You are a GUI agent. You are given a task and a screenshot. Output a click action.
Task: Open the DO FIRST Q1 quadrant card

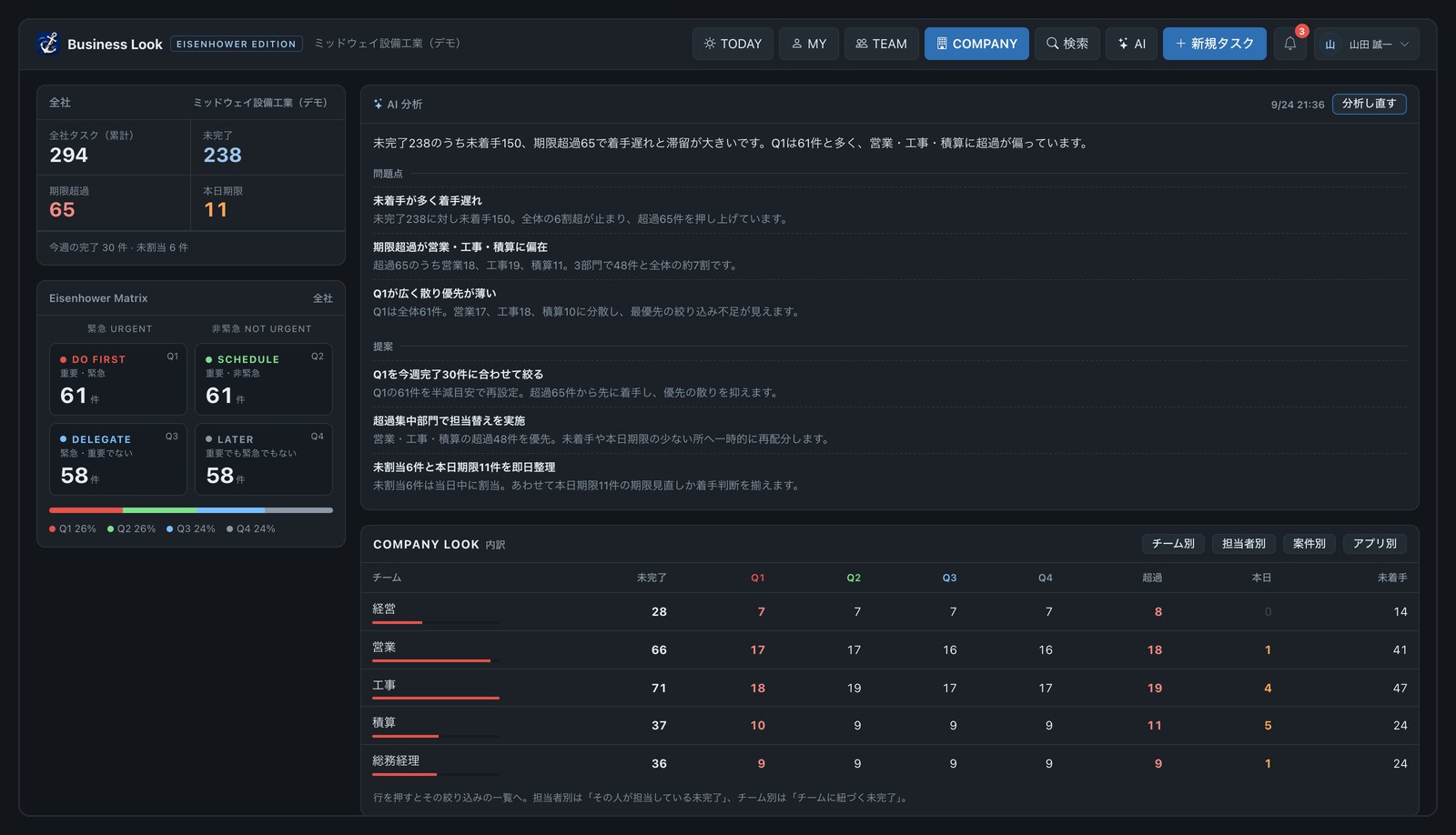pyautogui.click(x=118, y=379)
